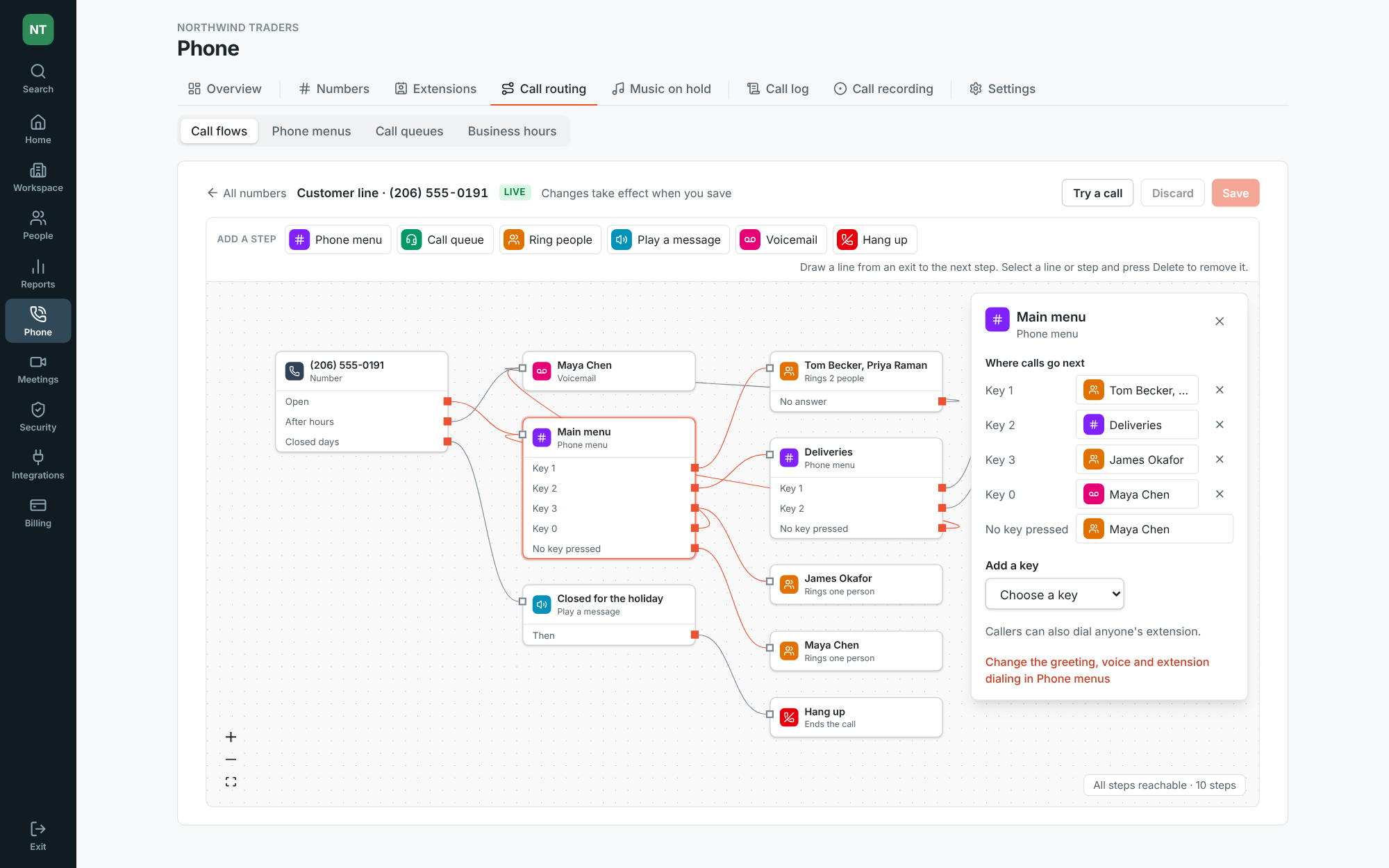Open Security section
This screenshot has height=868, width=1389.
(38, 417)
